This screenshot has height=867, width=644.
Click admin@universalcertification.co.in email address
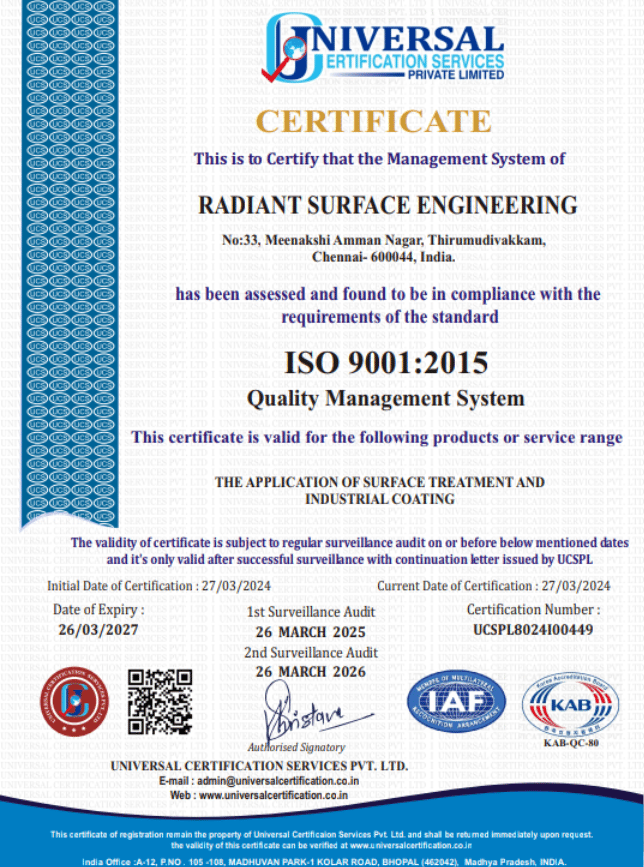278,781
